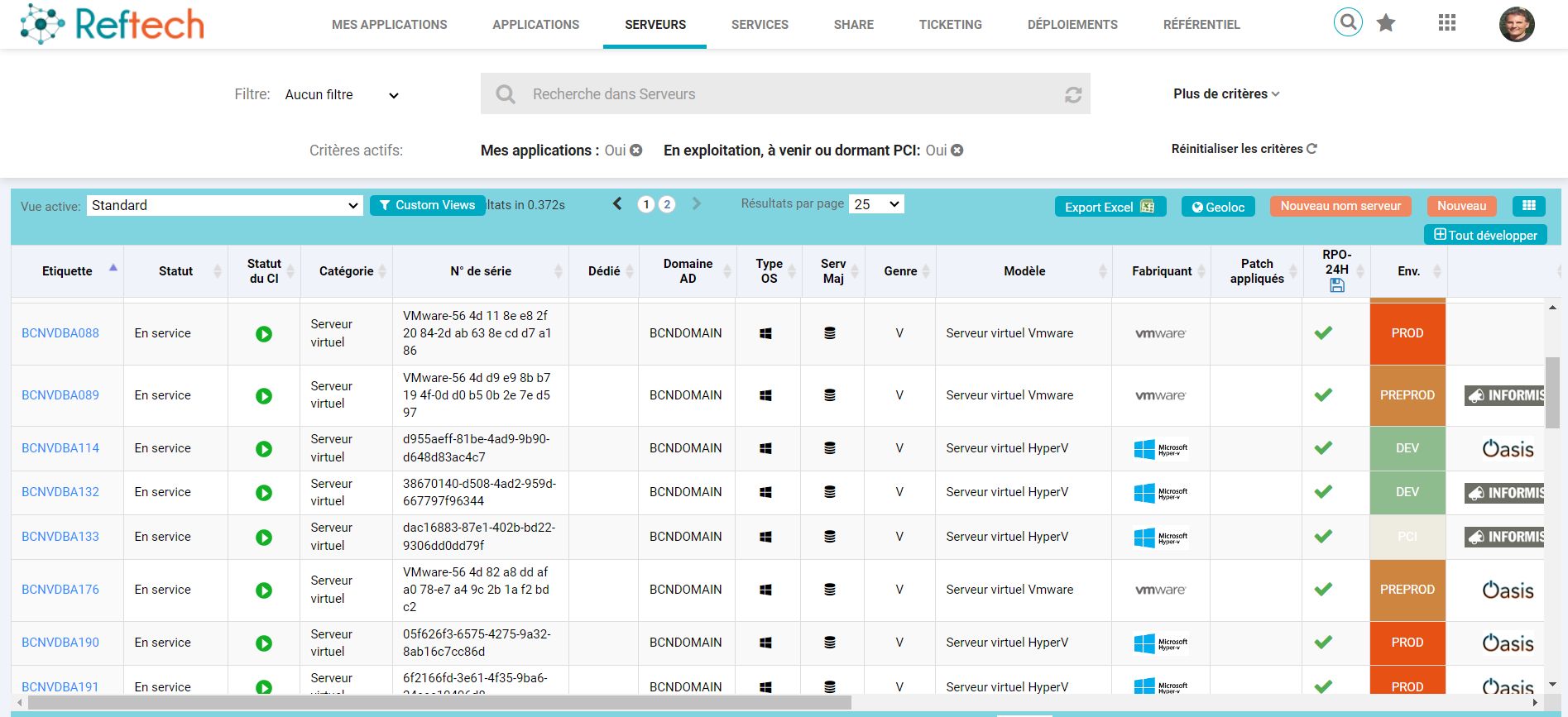
Task: Click the horizontal scrollbar under the table
Action: (x=439, y=703)
